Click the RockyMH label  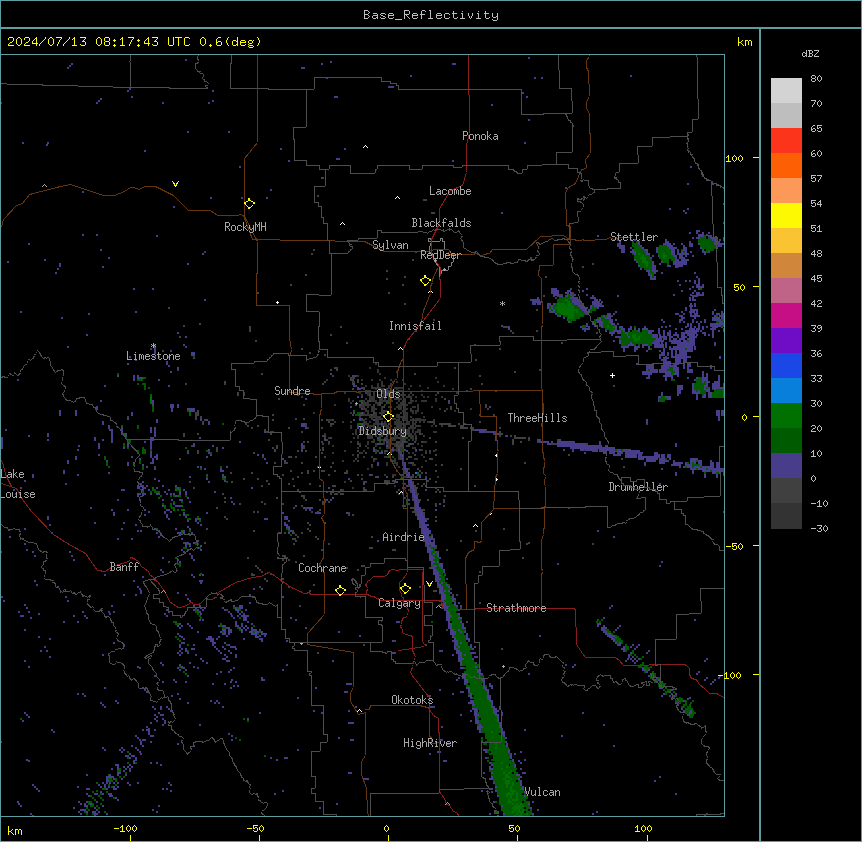point(245,227)
